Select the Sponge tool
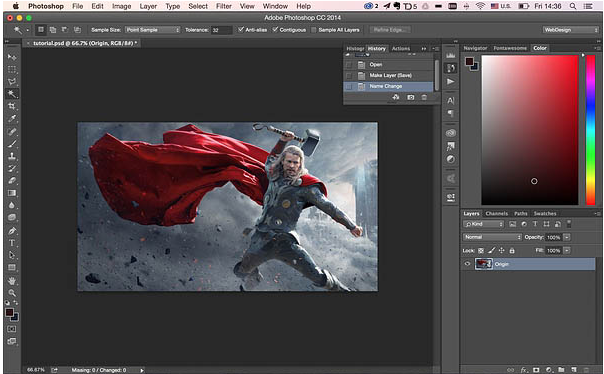604x374 pixels. click(12, 218)
